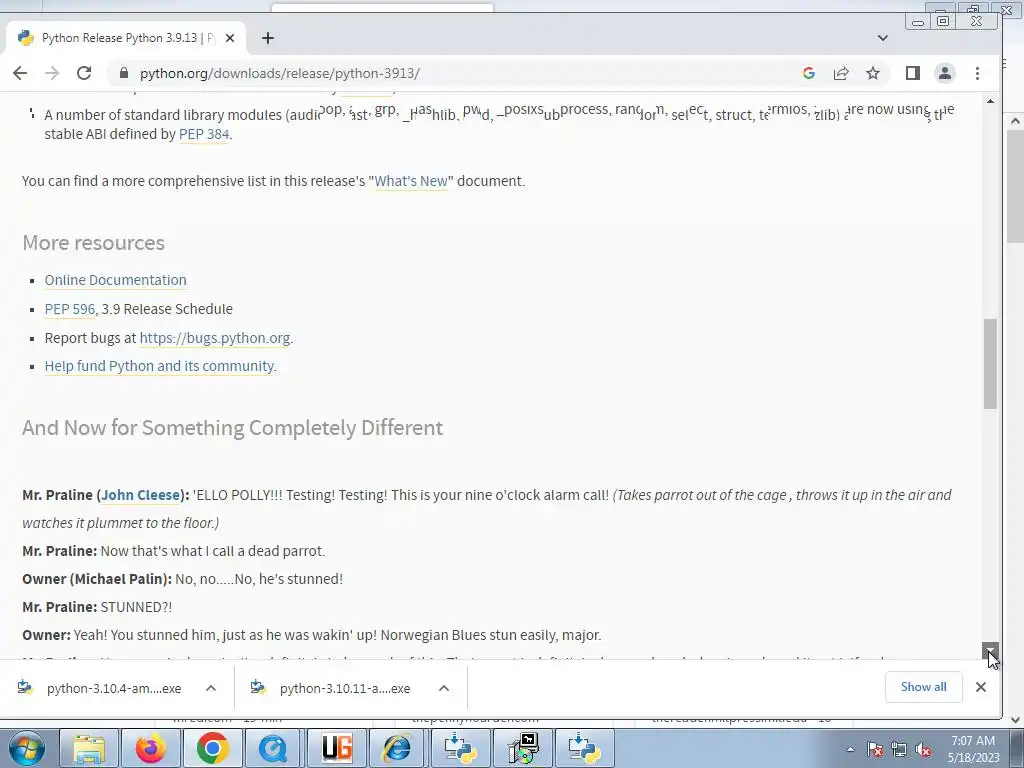The image size is (1024, 768).
Task: Go back to the previous page
Action: point(20,73)
